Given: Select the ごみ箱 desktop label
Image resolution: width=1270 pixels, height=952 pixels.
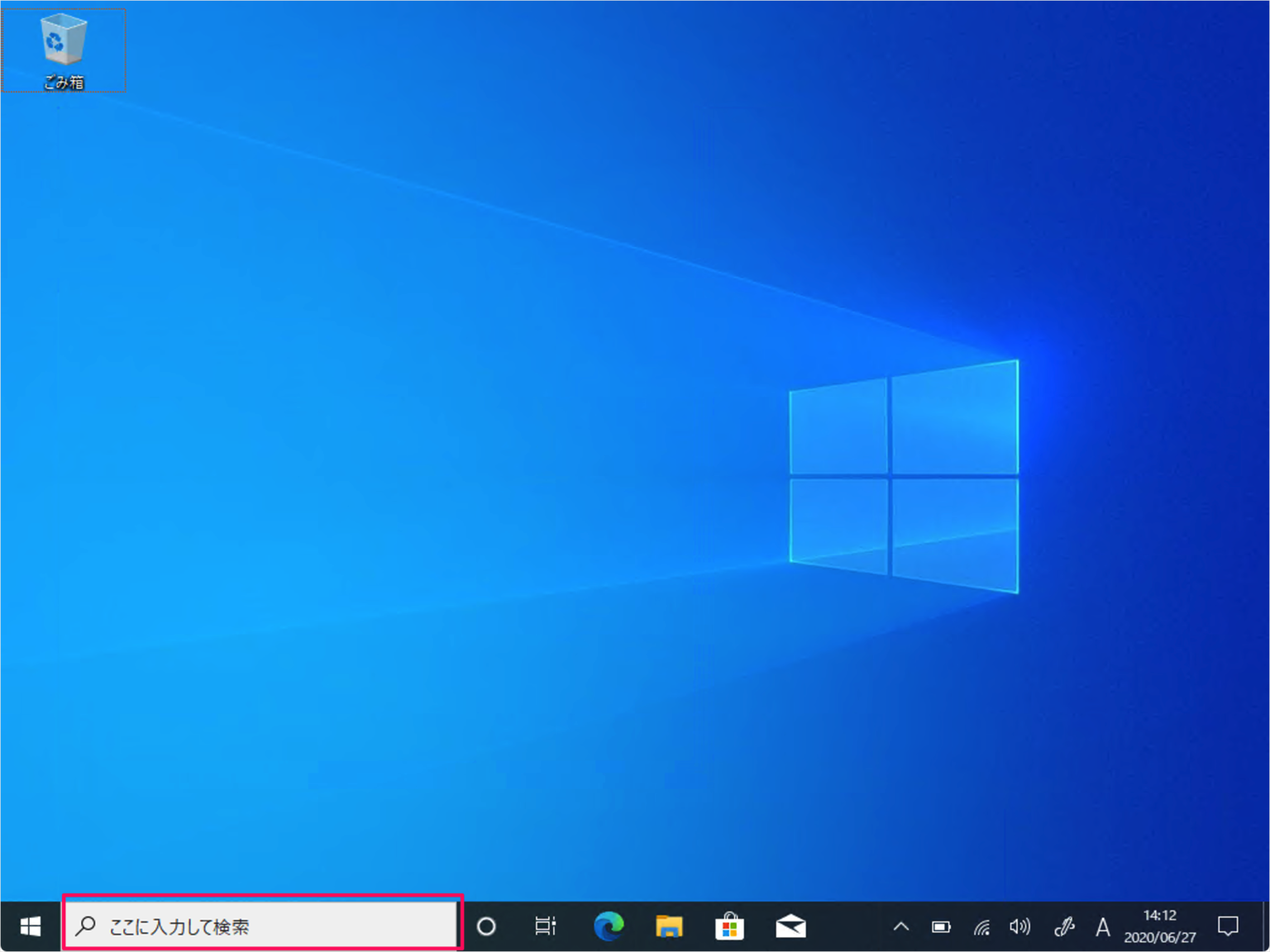Looking at the screenshot, I should click(x=63, y=82).
